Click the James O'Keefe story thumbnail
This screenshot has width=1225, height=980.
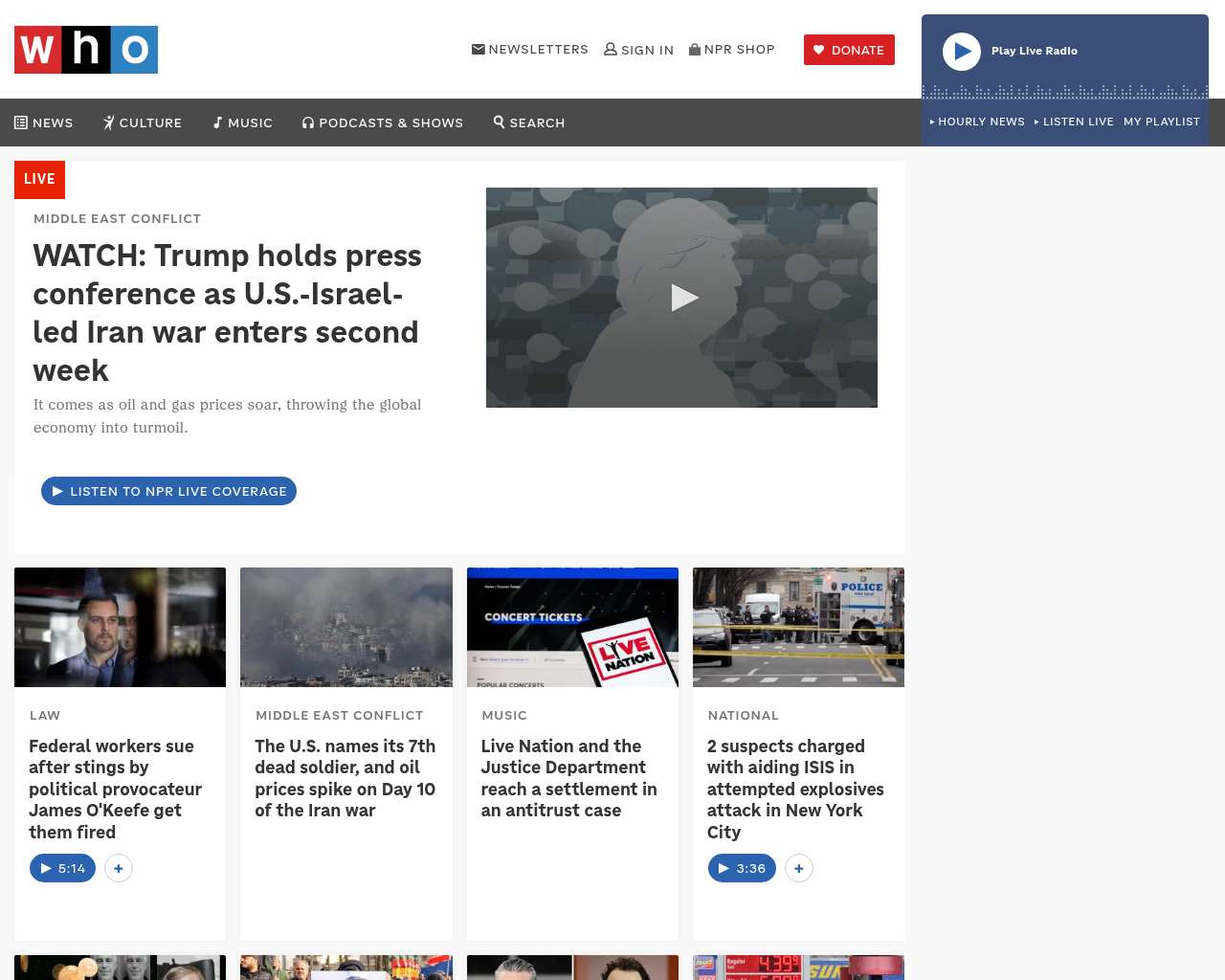click(121, 627)
